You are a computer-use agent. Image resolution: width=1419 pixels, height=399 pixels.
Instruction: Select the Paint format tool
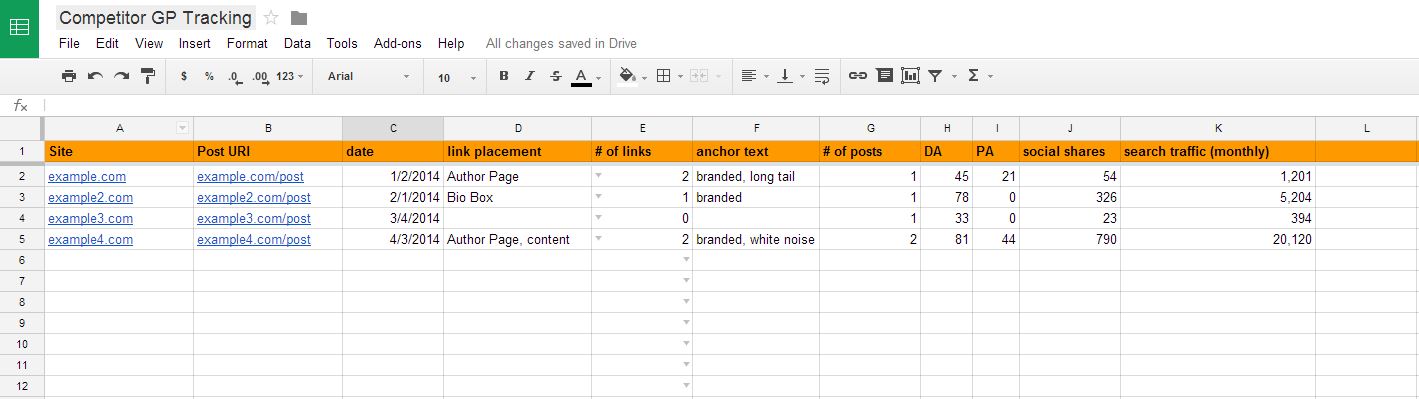[x=148, y=76]
